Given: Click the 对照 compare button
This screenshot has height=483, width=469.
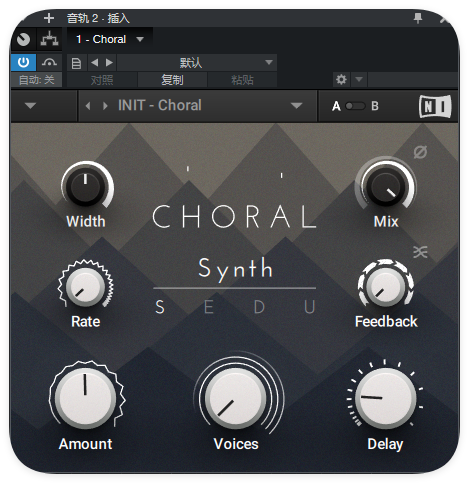Looking at the screenshot, I should coord(102,80).
